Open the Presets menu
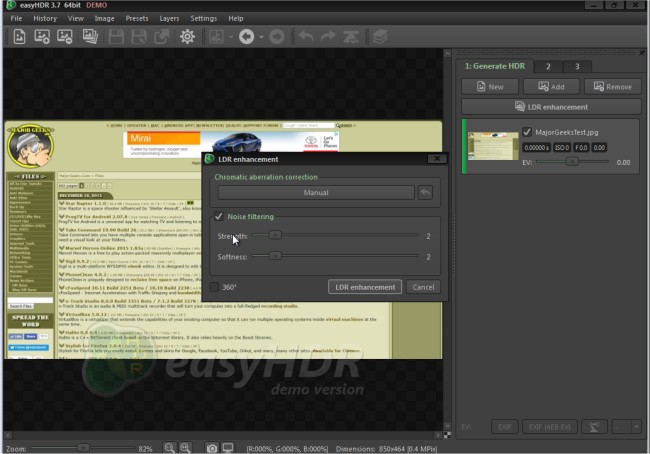650x454 pixels. pos(138,18)
